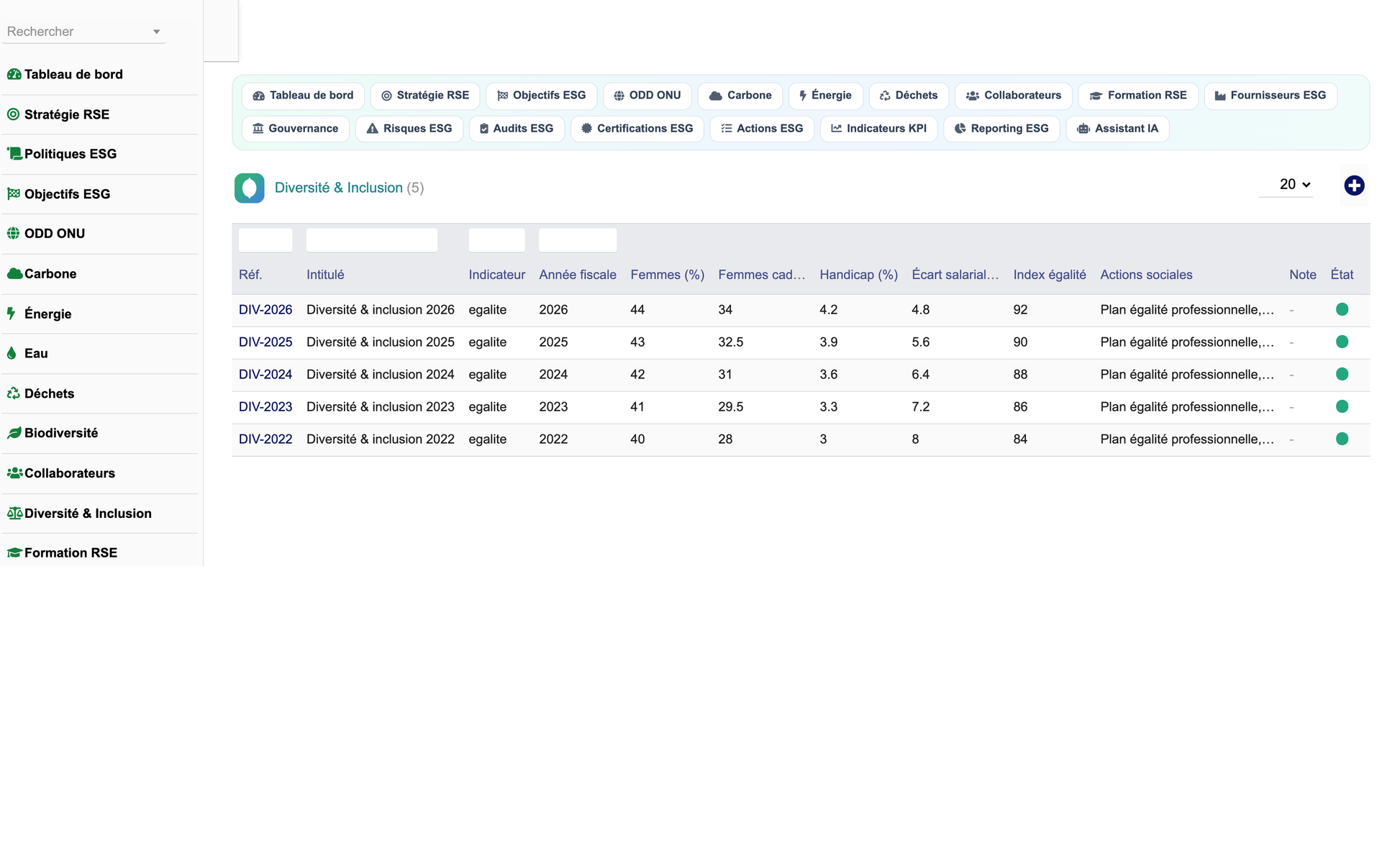Switch to the Objectifs ESG top tab
The height and width of the screenshot is (866, 1400).
tap(541, 96)
